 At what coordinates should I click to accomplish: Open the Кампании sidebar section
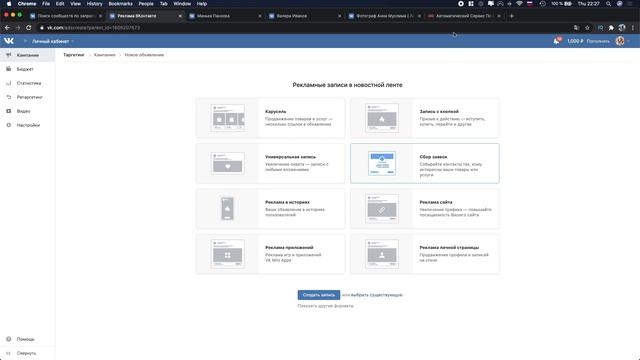click(x=27, y=55)
